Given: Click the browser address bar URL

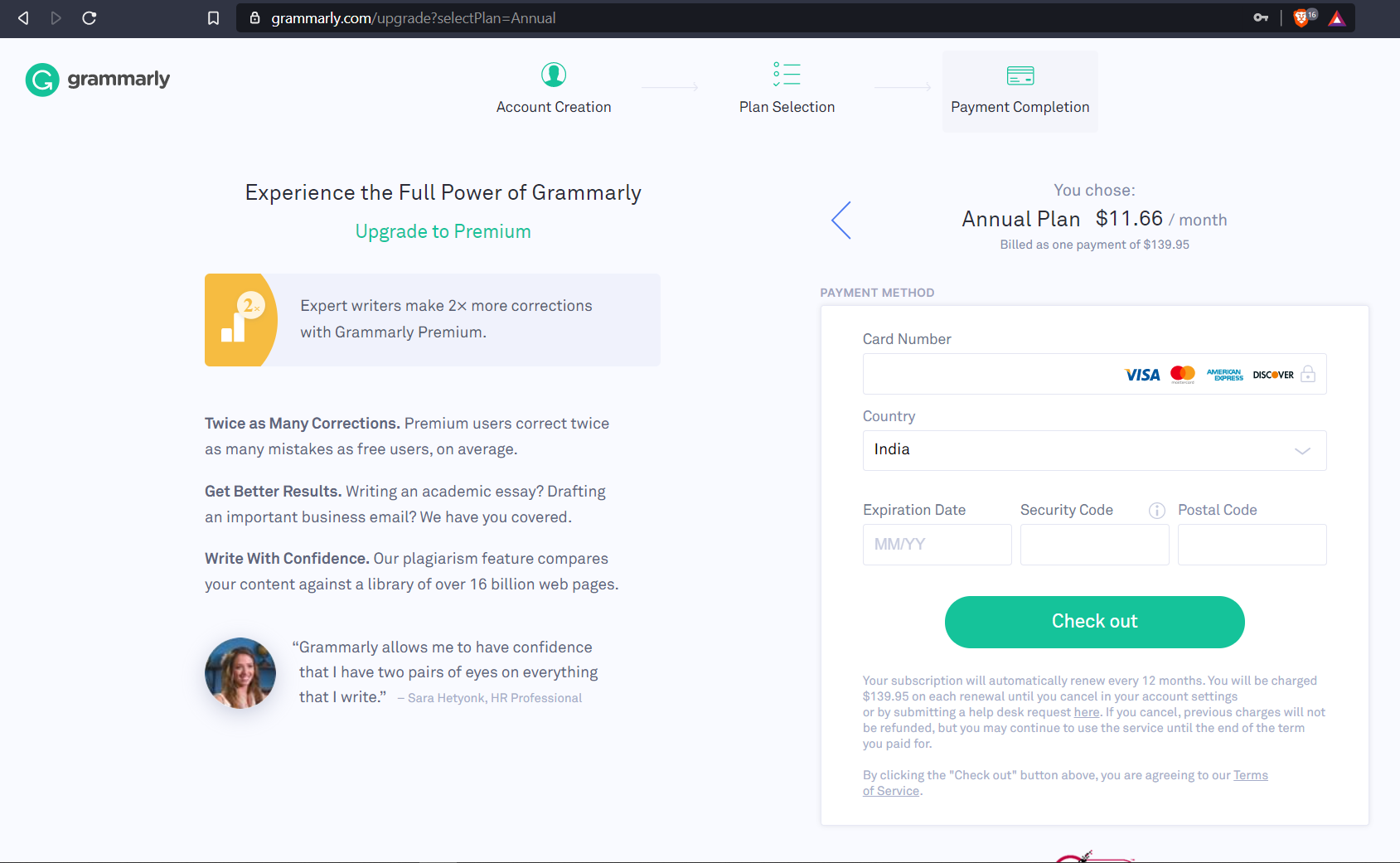Looking at the screenshot, I should (413, 17).
